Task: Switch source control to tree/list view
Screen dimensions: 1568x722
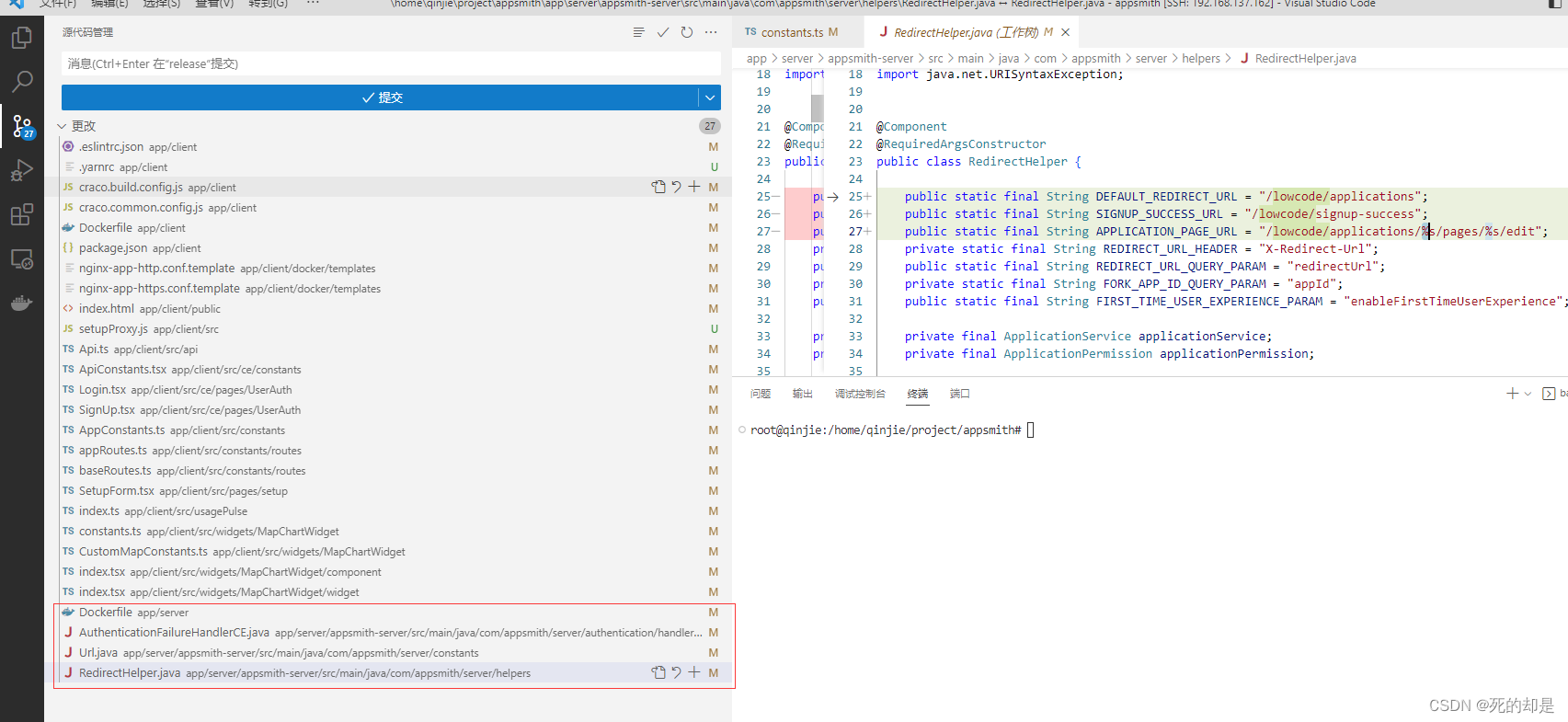Action: 639,32
